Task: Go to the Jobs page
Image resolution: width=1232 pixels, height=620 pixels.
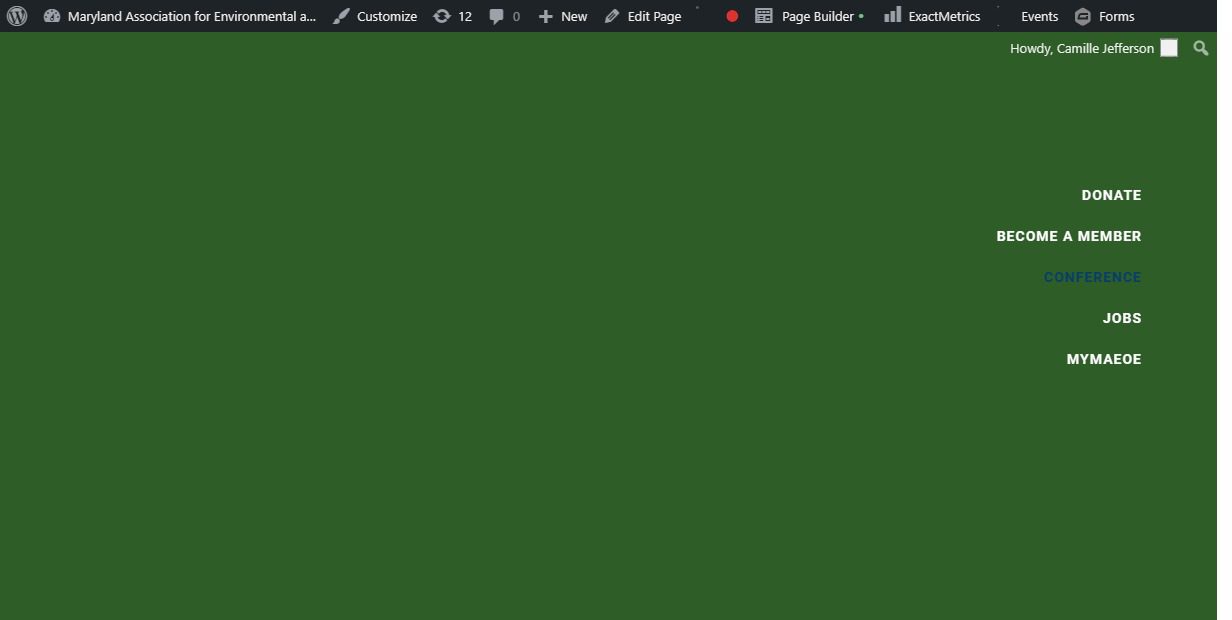Action: (1122, 318)
